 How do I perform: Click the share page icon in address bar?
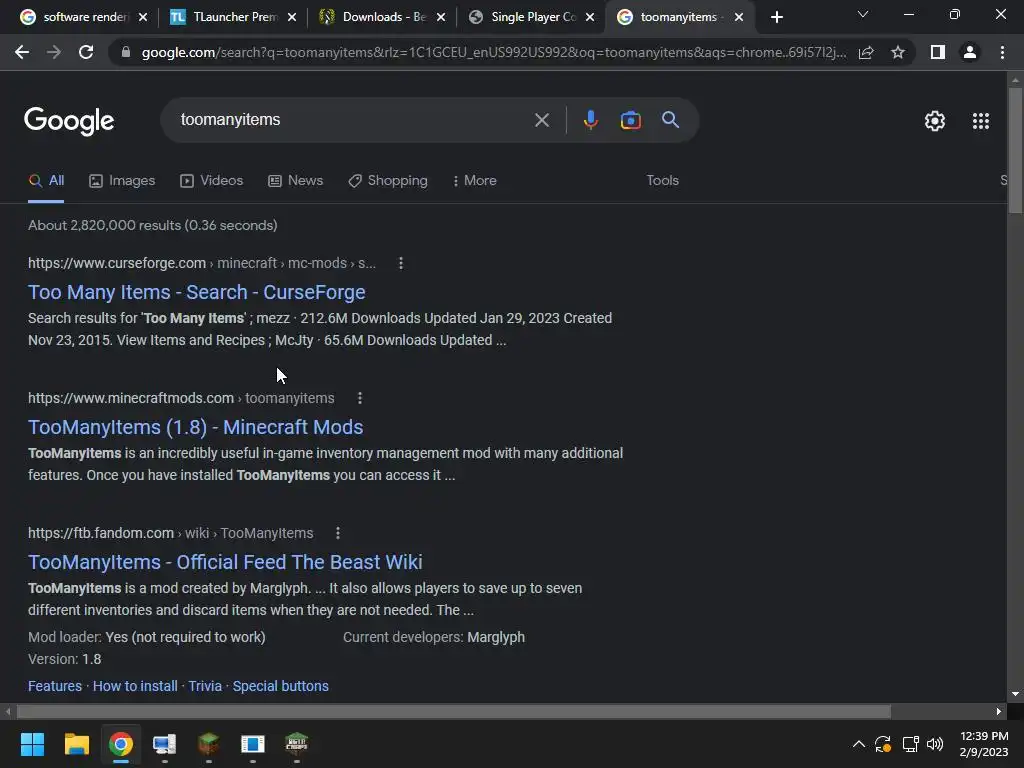(866, 52)
